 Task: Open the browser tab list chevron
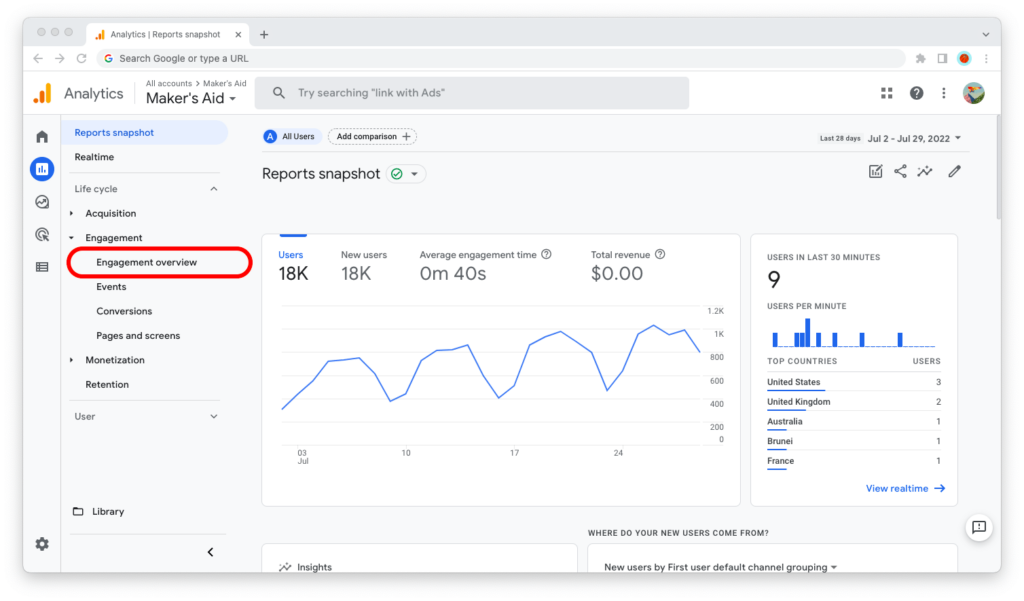pyautogui.click(x=985, y=35)
